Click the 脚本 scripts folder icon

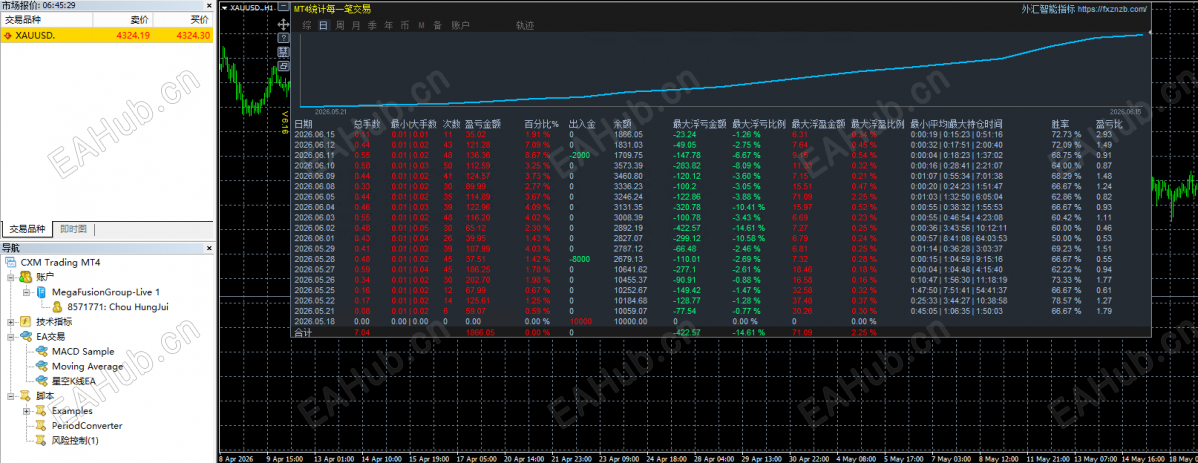[25, 396]
